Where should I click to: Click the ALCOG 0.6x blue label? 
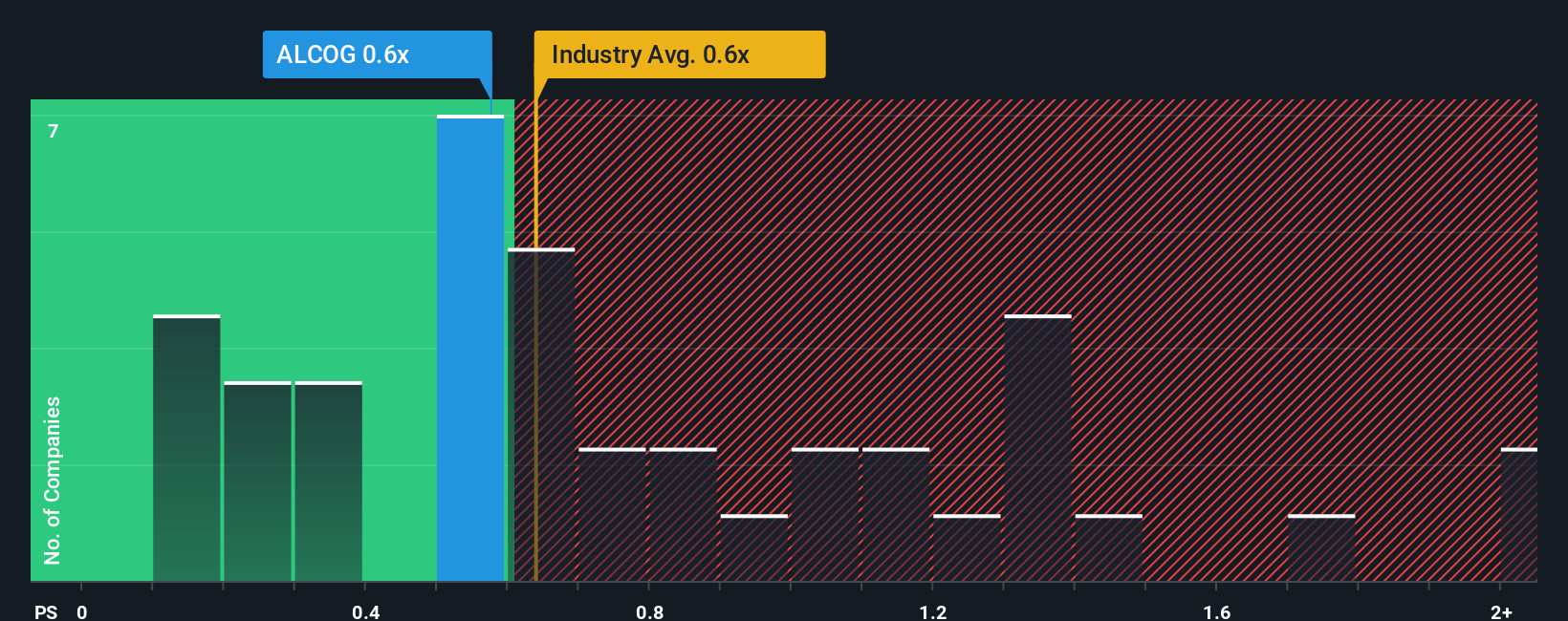(x=377, y=54)
